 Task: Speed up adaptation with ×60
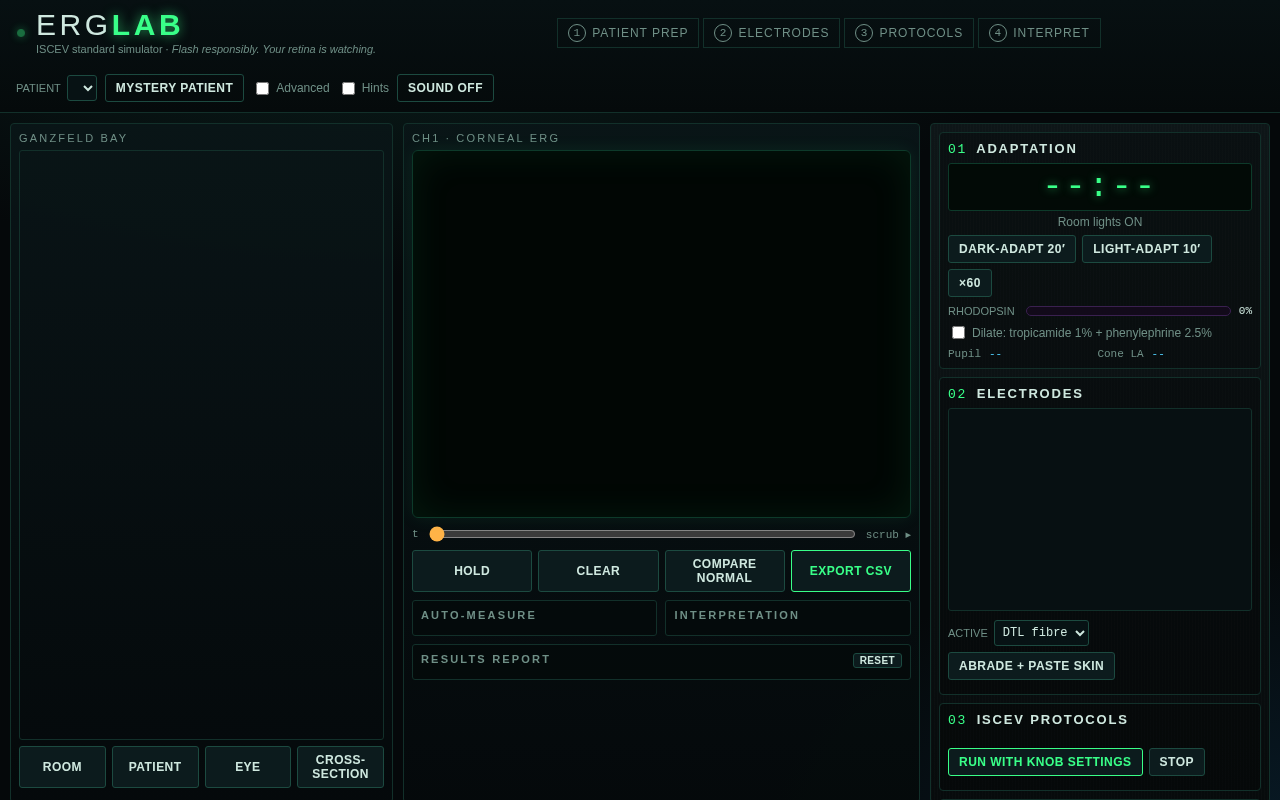tap(970, 283)
